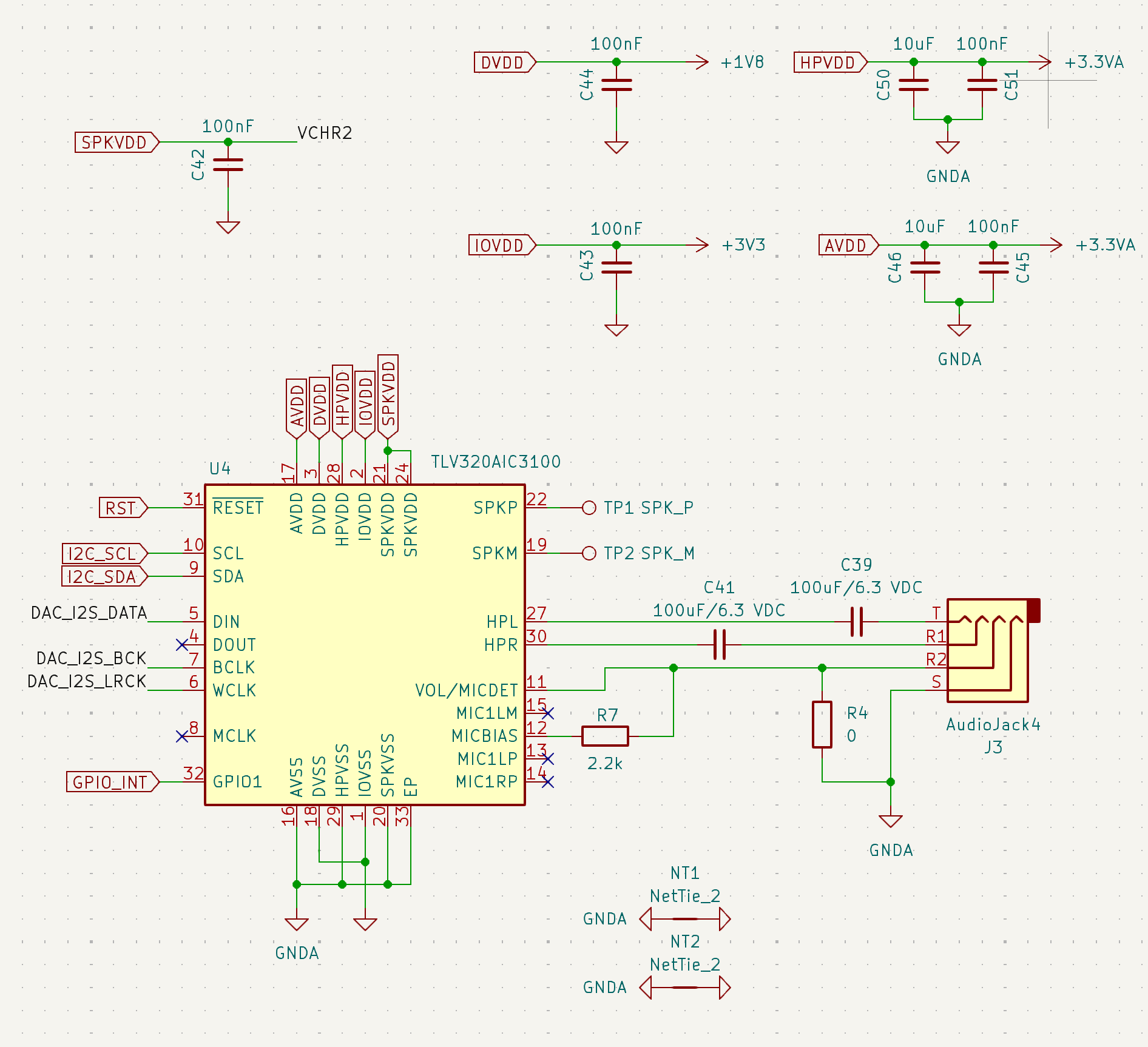
Task: Select the R7 resistor symbol
Action: (x=605, y=736)
